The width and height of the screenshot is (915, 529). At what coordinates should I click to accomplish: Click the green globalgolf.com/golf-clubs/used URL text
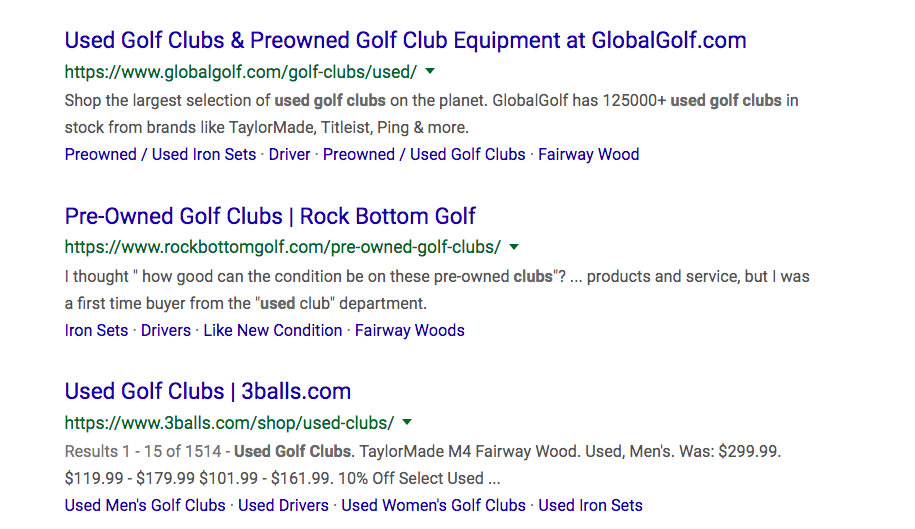coord(241,72)
